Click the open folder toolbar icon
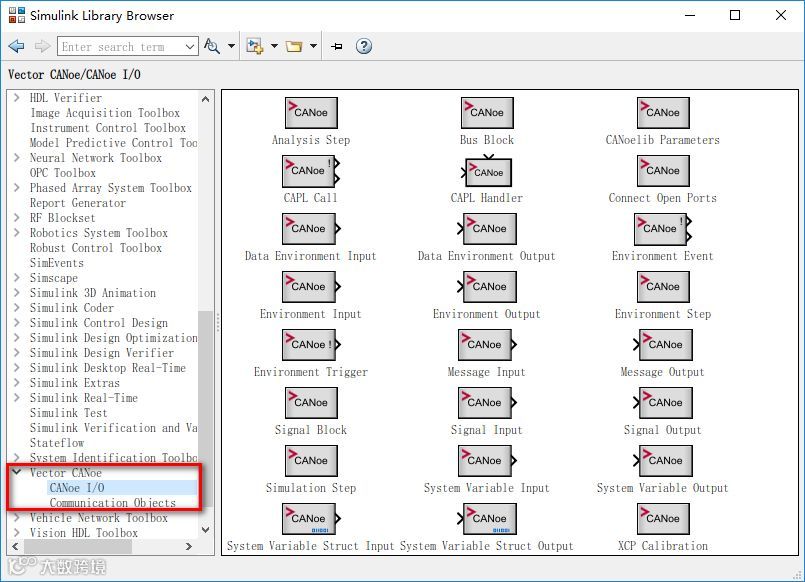805x582 pixels. coord(294,47)
